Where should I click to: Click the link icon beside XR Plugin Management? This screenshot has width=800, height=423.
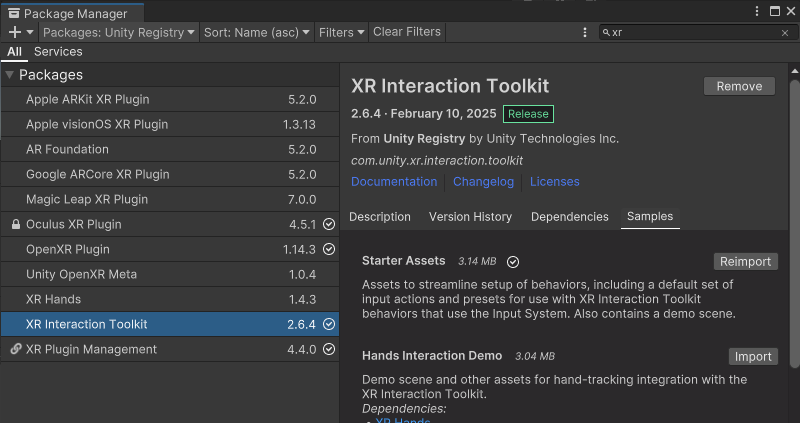point(15,350)
